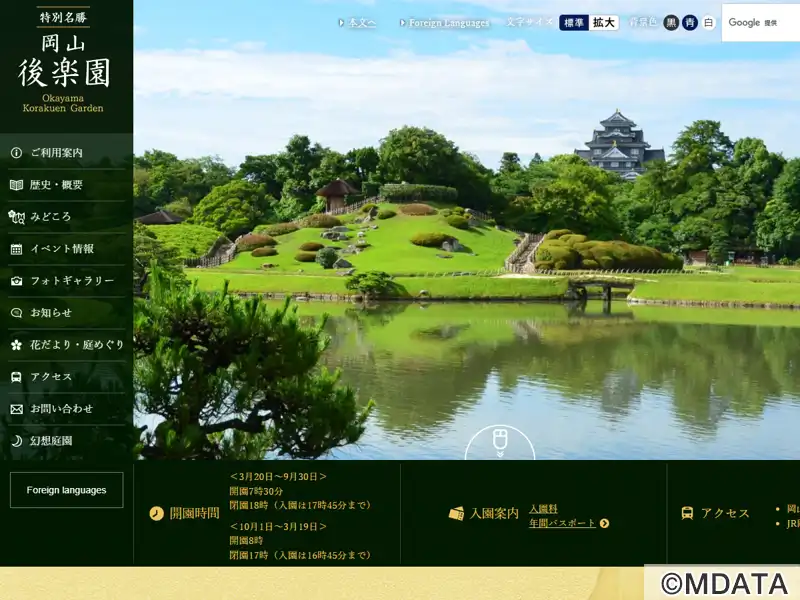800x600 pixels.
Task: Open the camera icon for フォトギャラリー
Action: coord(16,281)
